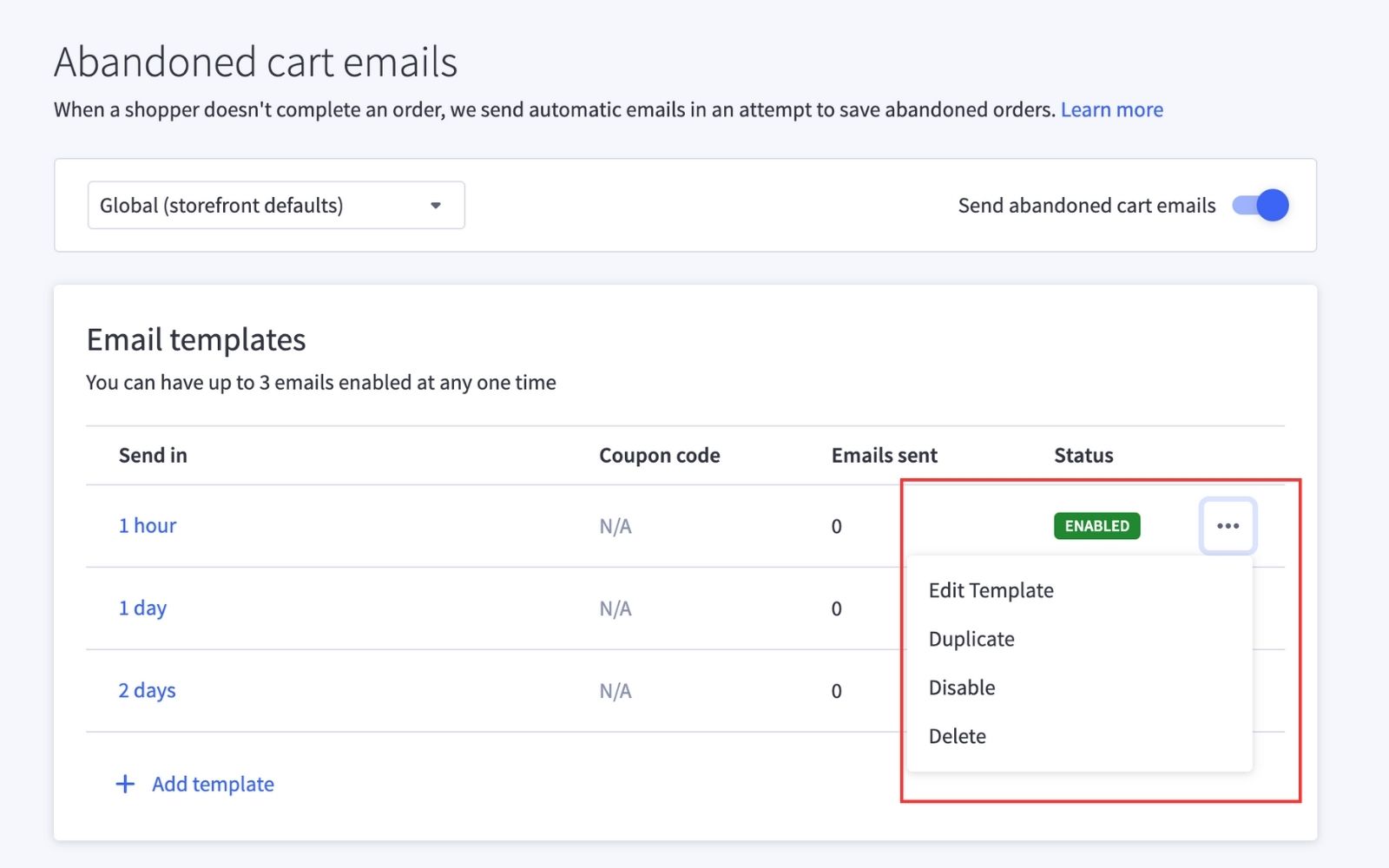Click the emails sent count in 2 days row
This screenshot has height=868, width=1389.
point(837,691)
